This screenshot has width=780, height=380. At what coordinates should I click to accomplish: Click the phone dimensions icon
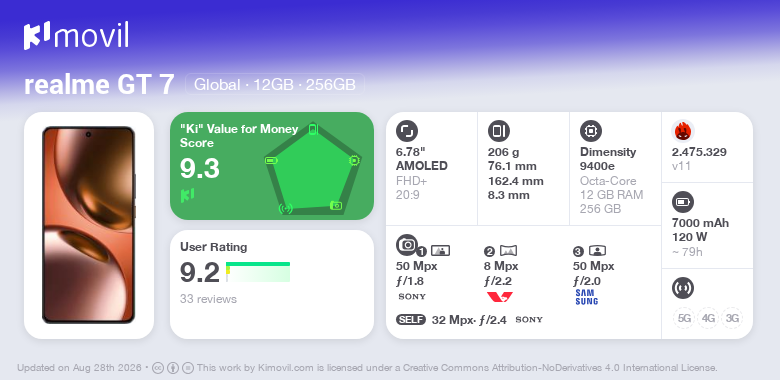coord(498,131)
